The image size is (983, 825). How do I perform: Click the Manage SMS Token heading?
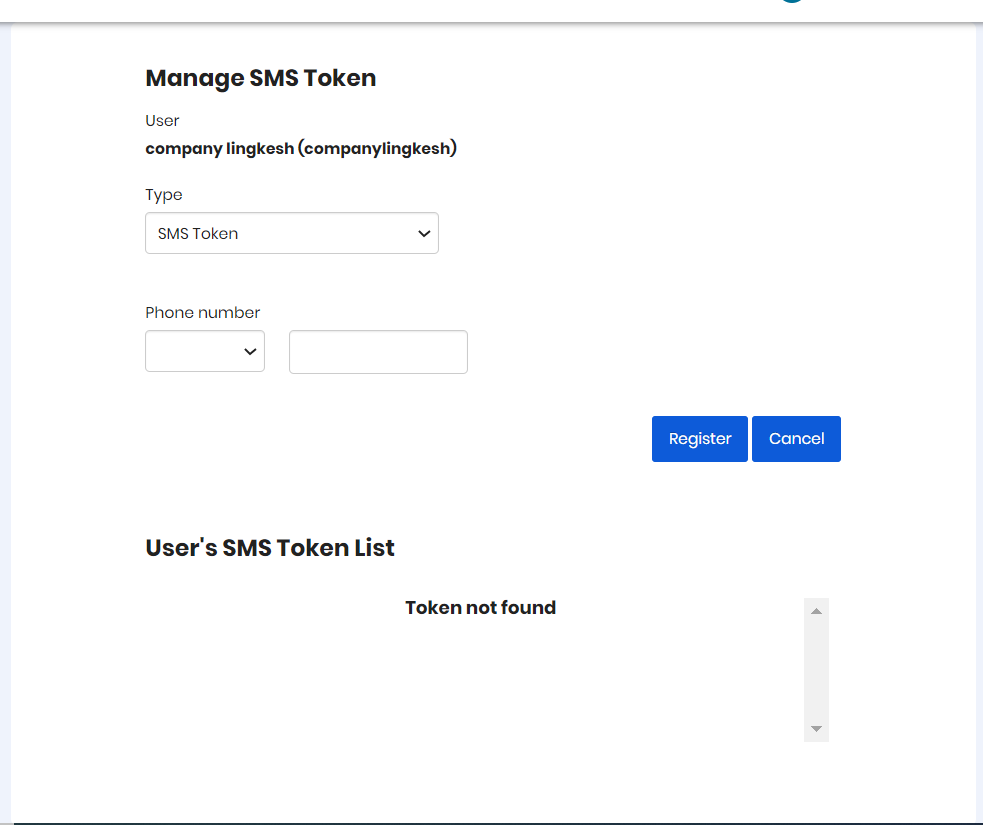pos(261,78)
